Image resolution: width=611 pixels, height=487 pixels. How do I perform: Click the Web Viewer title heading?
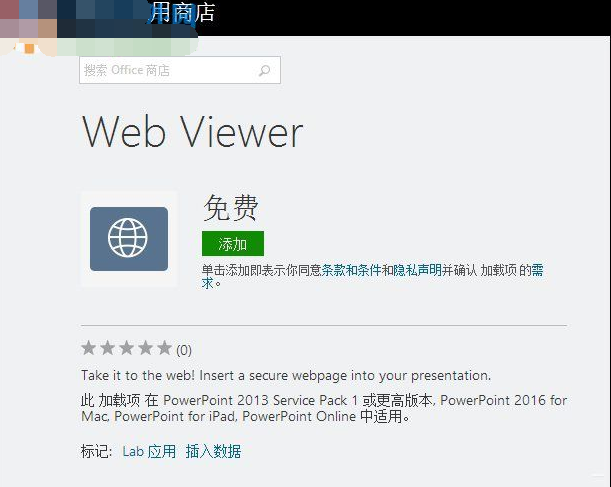[192, 132]
